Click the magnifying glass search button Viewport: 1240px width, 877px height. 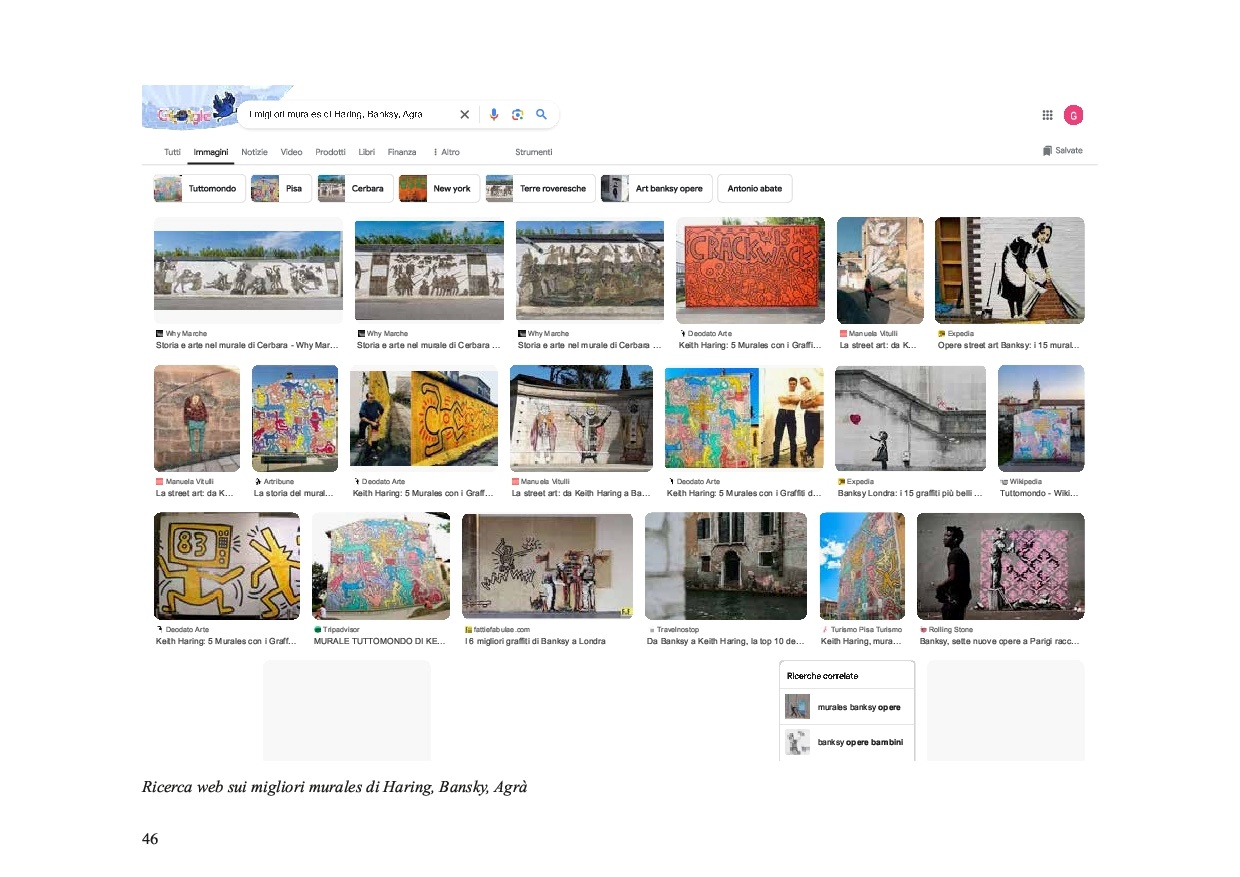coord(541,115)
